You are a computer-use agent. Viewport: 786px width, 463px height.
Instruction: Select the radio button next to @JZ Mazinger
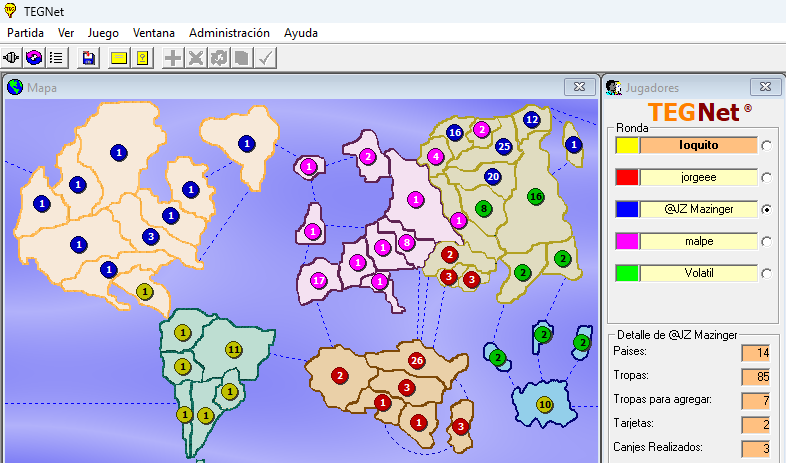coord(766,209)
